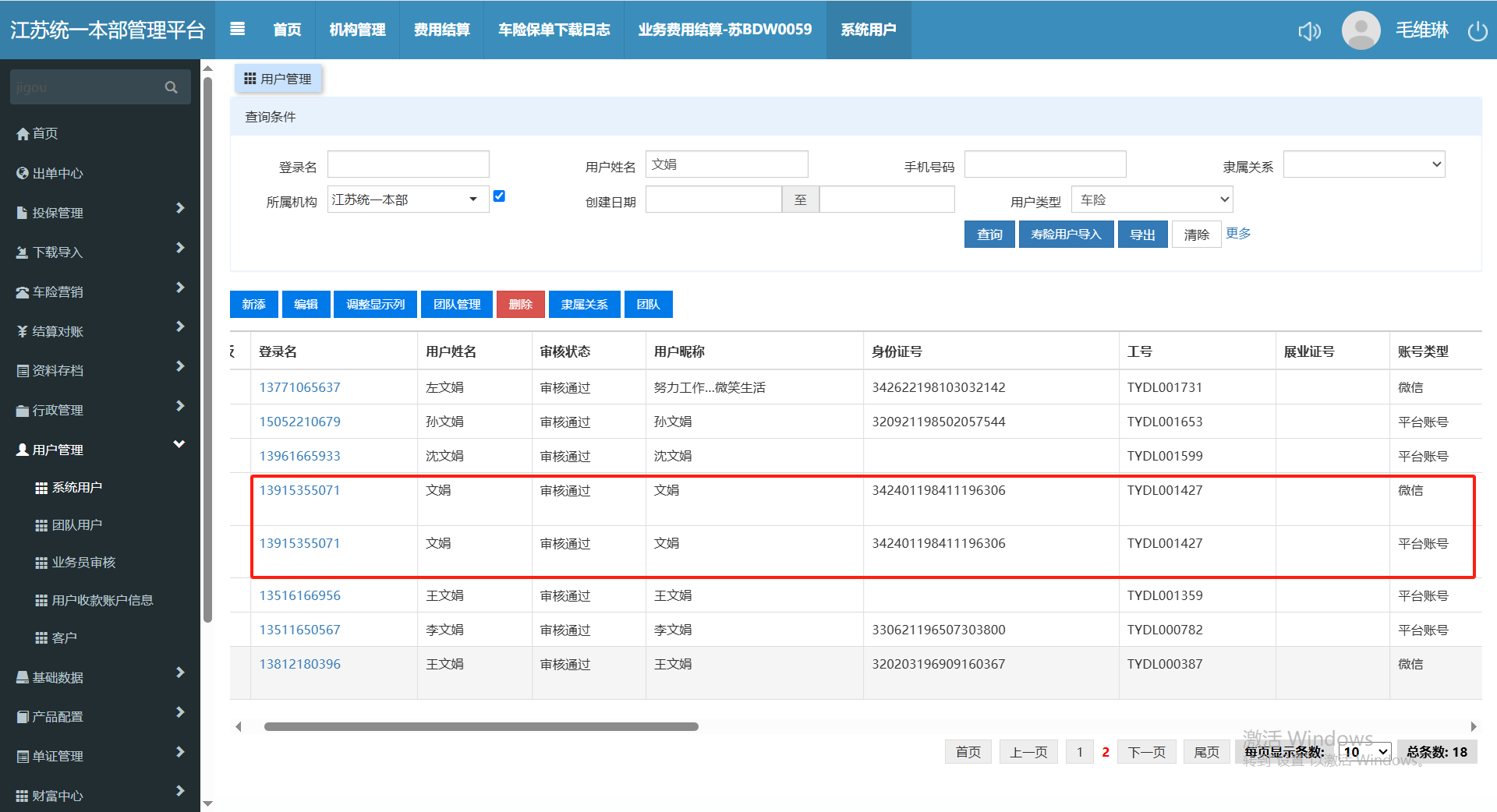Viewport: 1497px width, 812px height.
Task: Open login name link 13771065637
Action: click(x=299, y=387)
